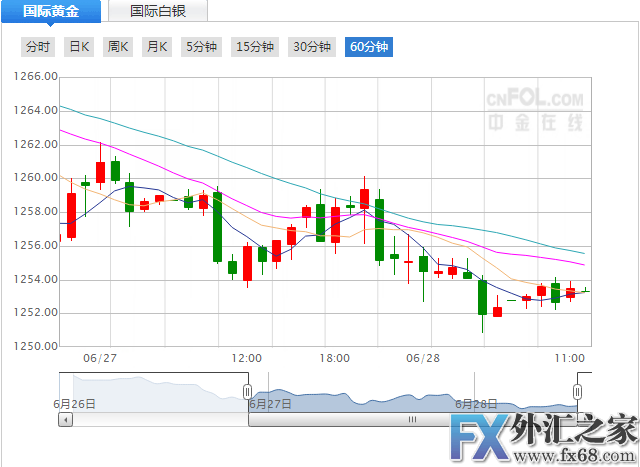Click the scrollbar left arrow
The height and width of the screenshot is (467, 640).
pos(66,421)
